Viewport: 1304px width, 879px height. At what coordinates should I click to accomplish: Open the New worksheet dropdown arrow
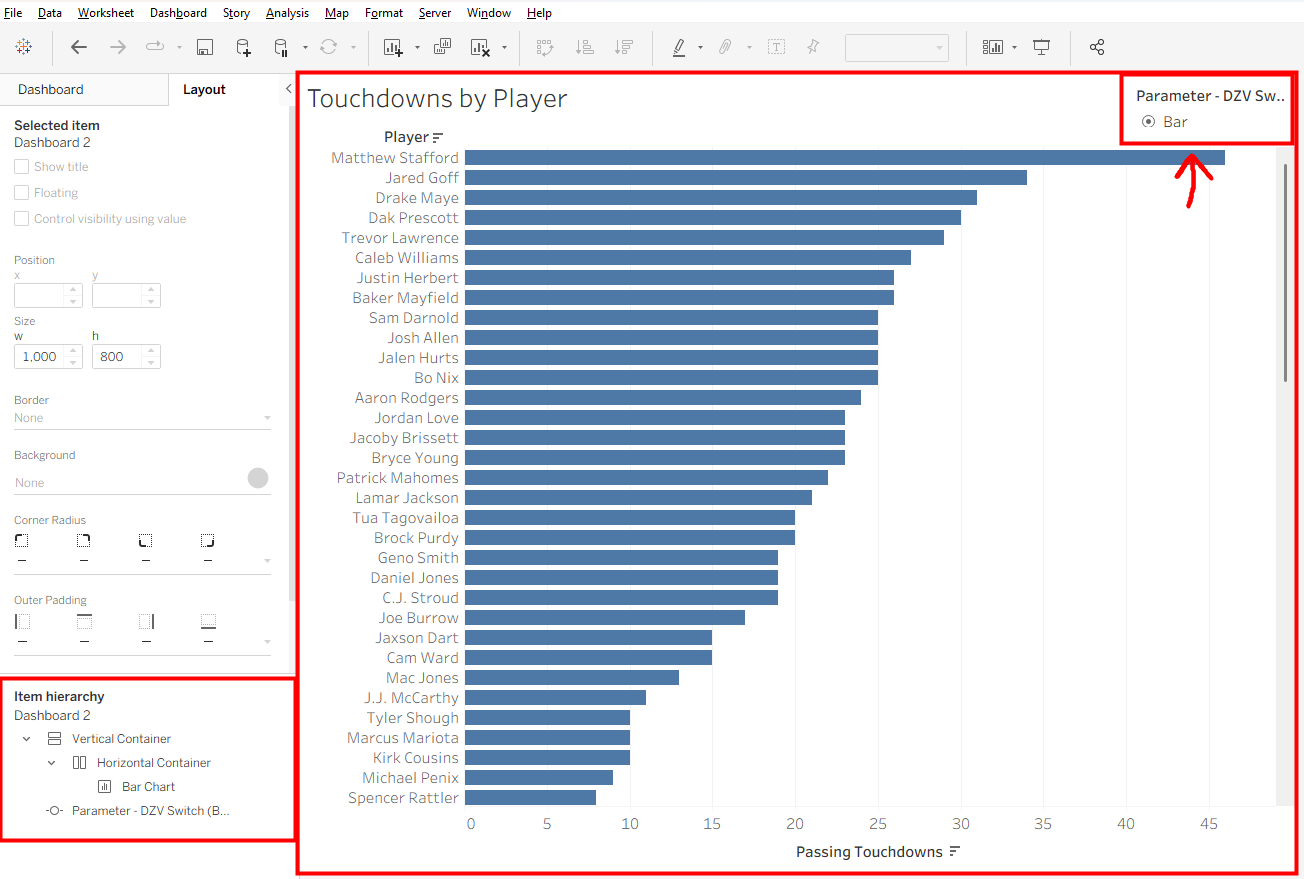[x=417, y=47]
